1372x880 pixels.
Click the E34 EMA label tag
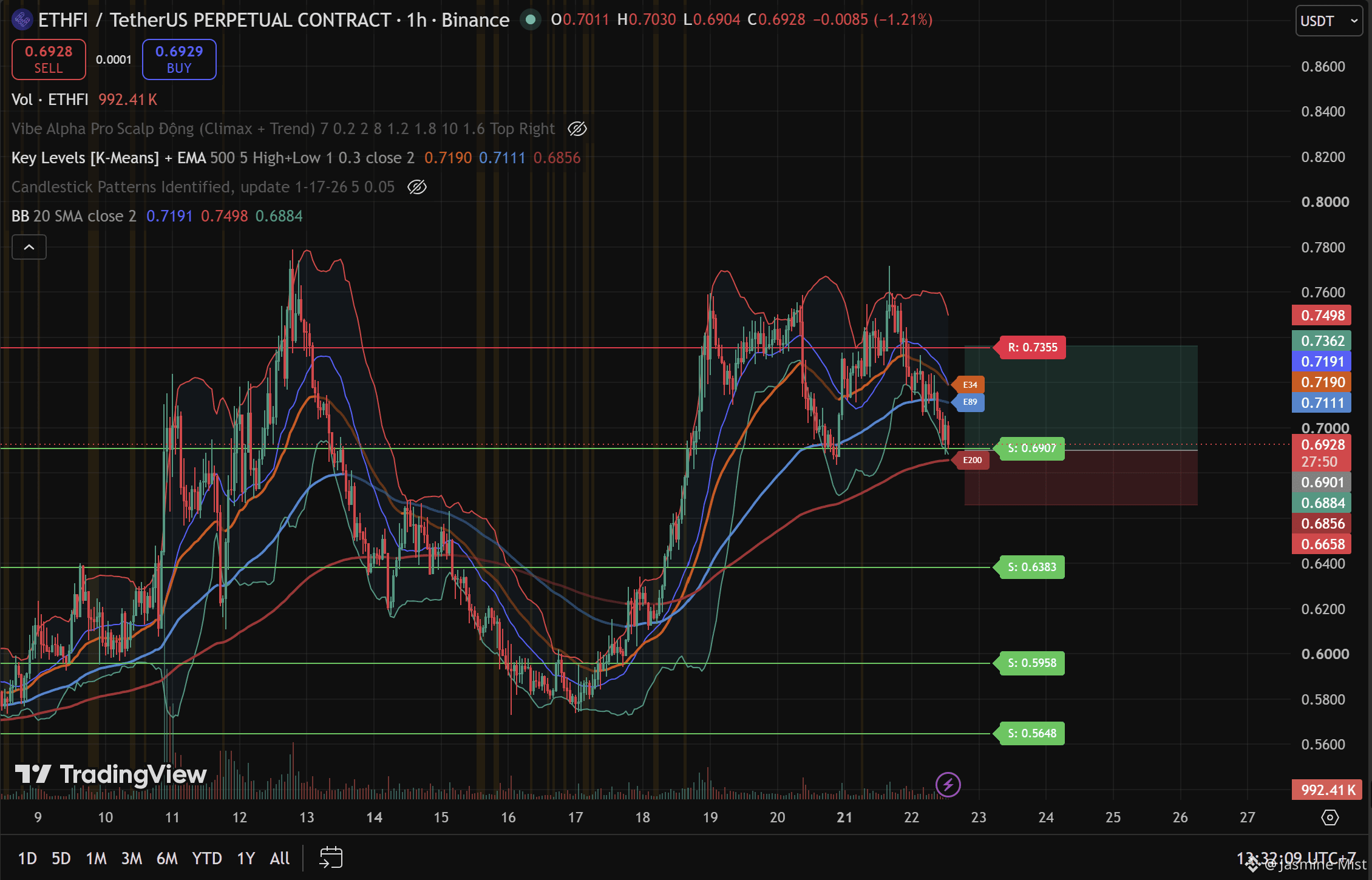click(x=970, y=384)
